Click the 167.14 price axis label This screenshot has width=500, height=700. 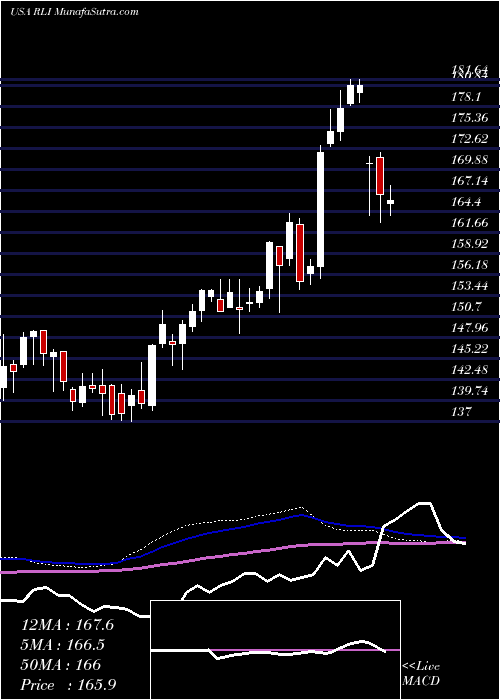pyautogui.click(x=469, y=181)
